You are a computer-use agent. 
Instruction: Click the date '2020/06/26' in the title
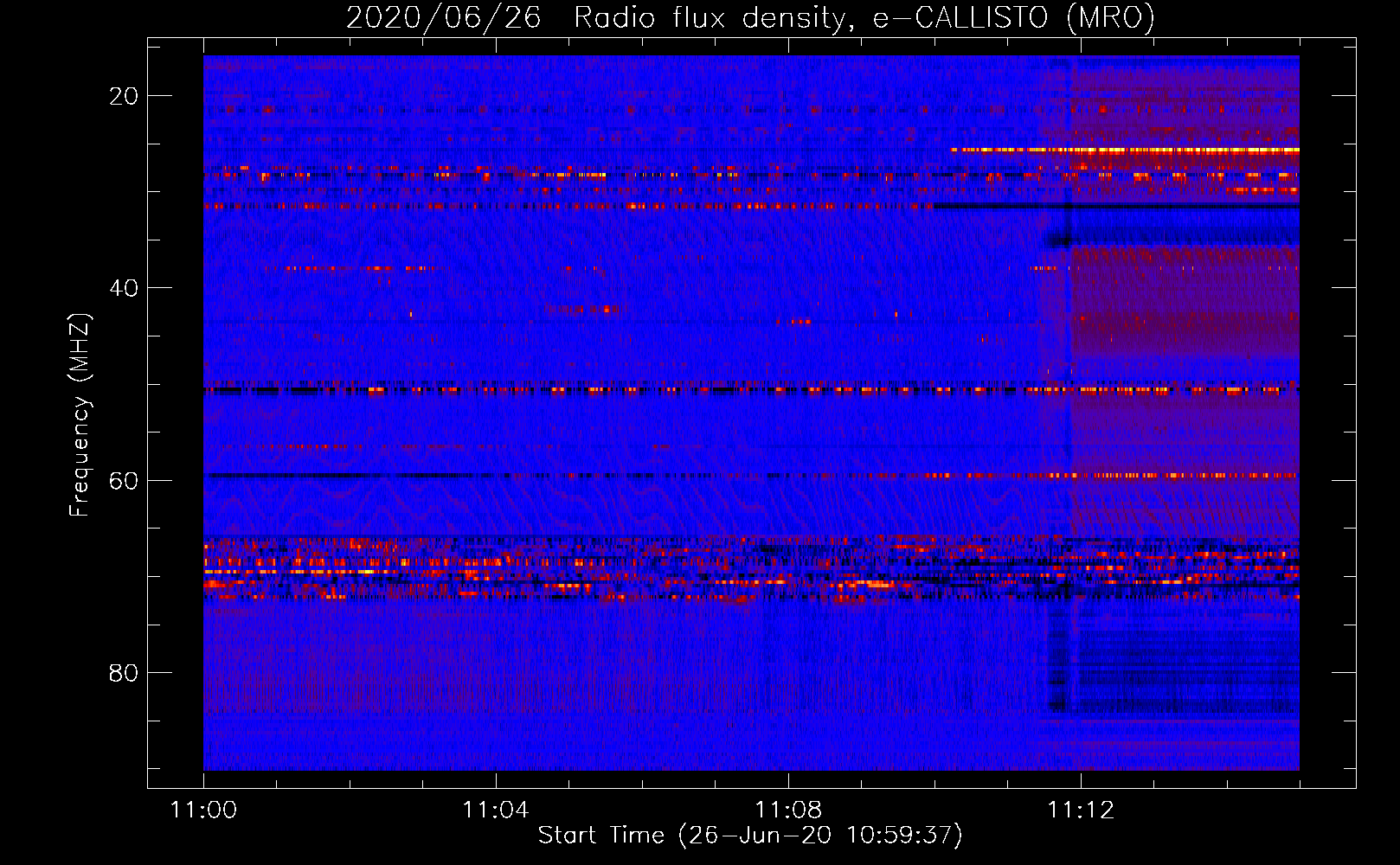pyautogui.click(x=443, y=18)
